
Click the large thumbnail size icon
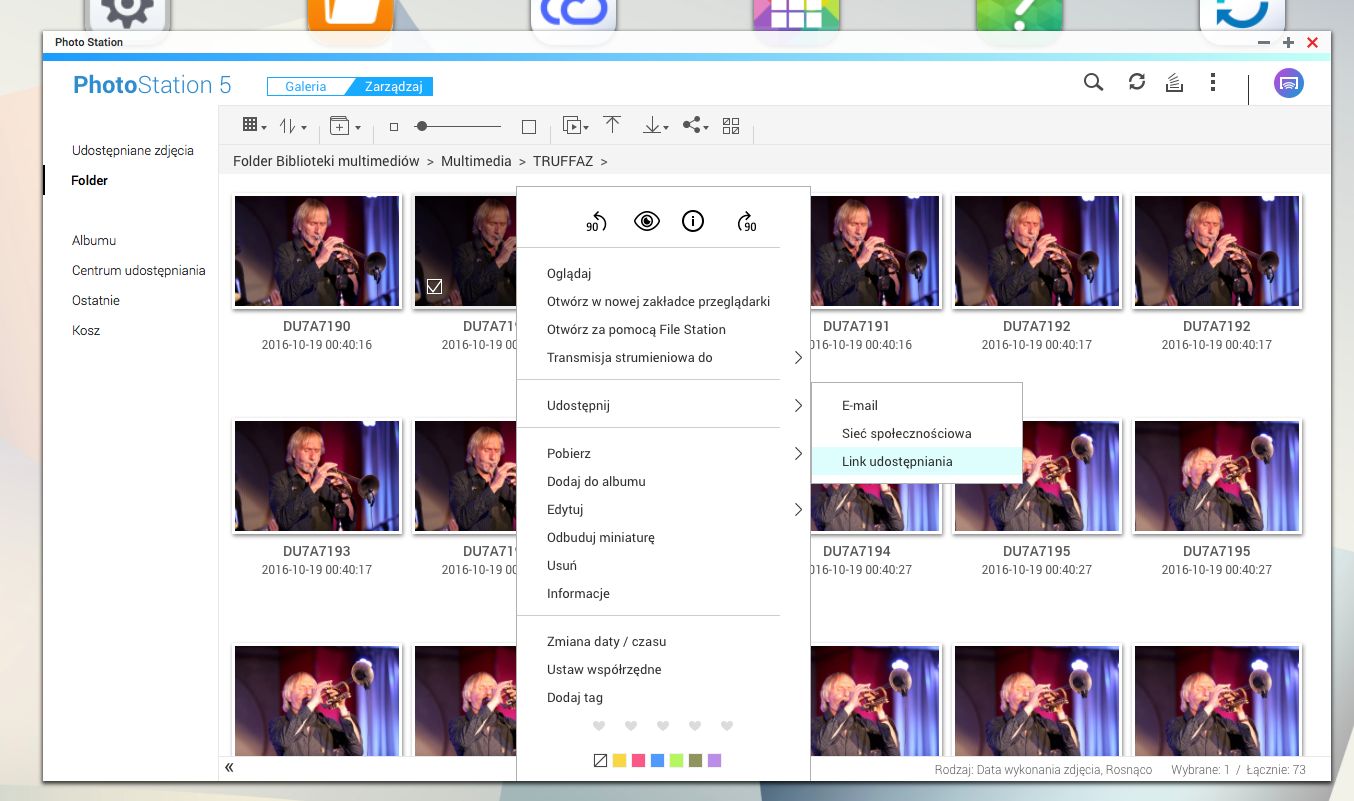(529, 127)
